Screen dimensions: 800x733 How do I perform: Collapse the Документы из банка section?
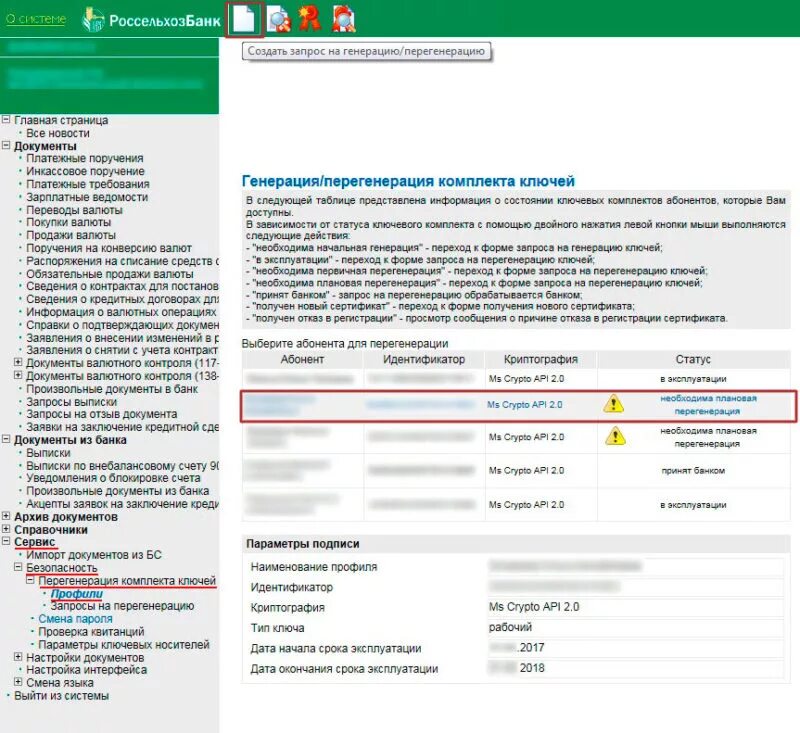coord(6,439)
